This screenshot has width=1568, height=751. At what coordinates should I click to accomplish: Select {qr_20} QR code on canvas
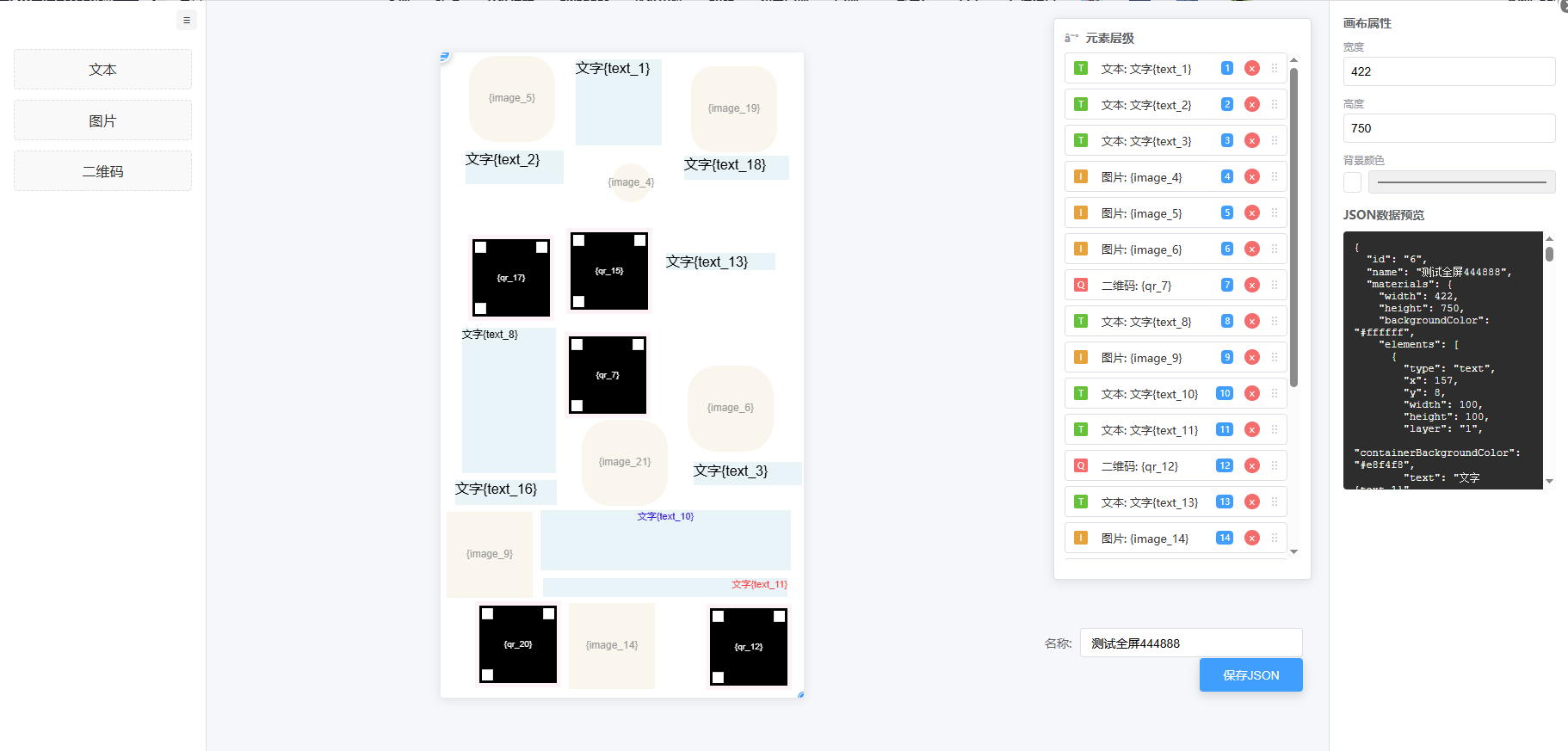pyautogui.click(x=518, y=644)
